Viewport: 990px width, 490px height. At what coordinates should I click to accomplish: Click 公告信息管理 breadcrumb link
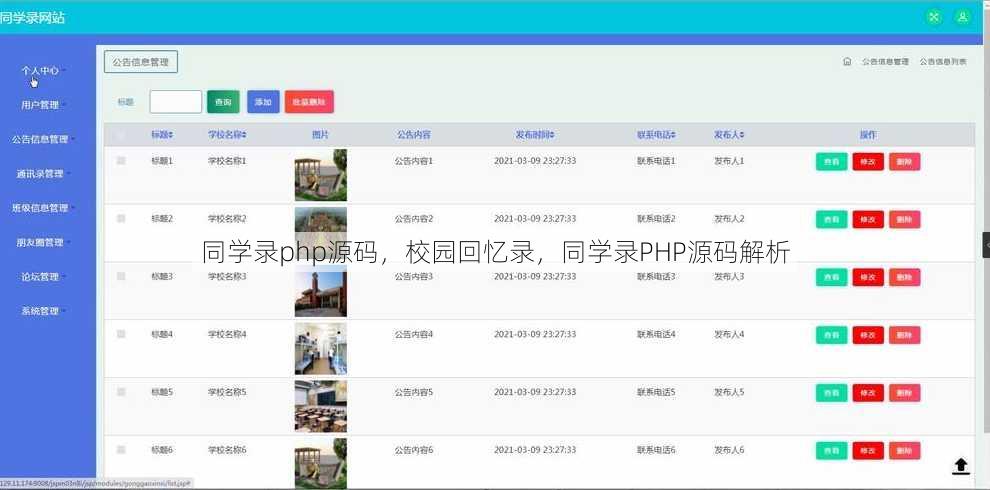pyautogui.click(x=885, y=62)
